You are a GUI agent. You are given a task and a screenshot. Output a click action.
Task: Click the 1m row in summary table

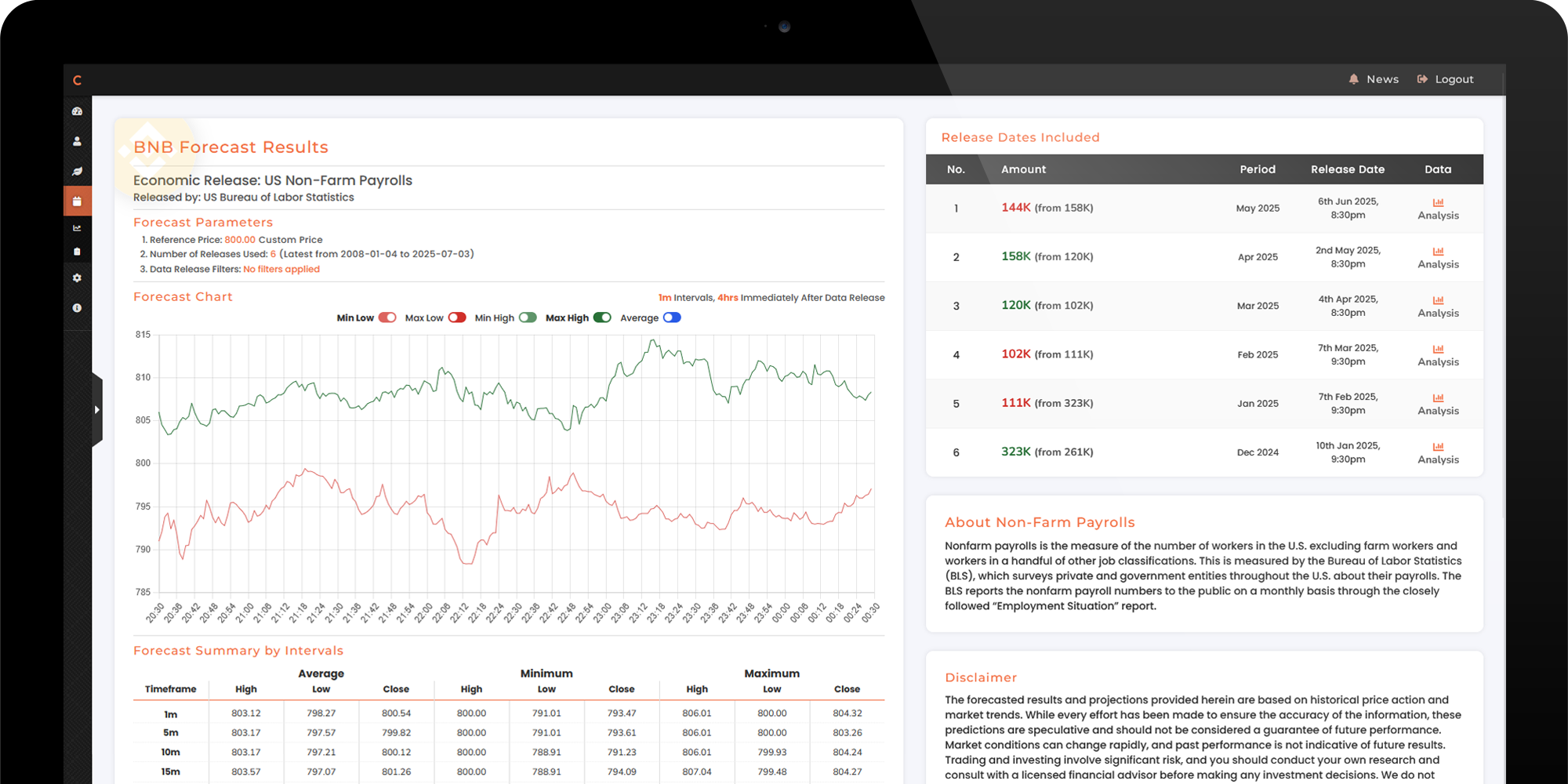point(170,714)
